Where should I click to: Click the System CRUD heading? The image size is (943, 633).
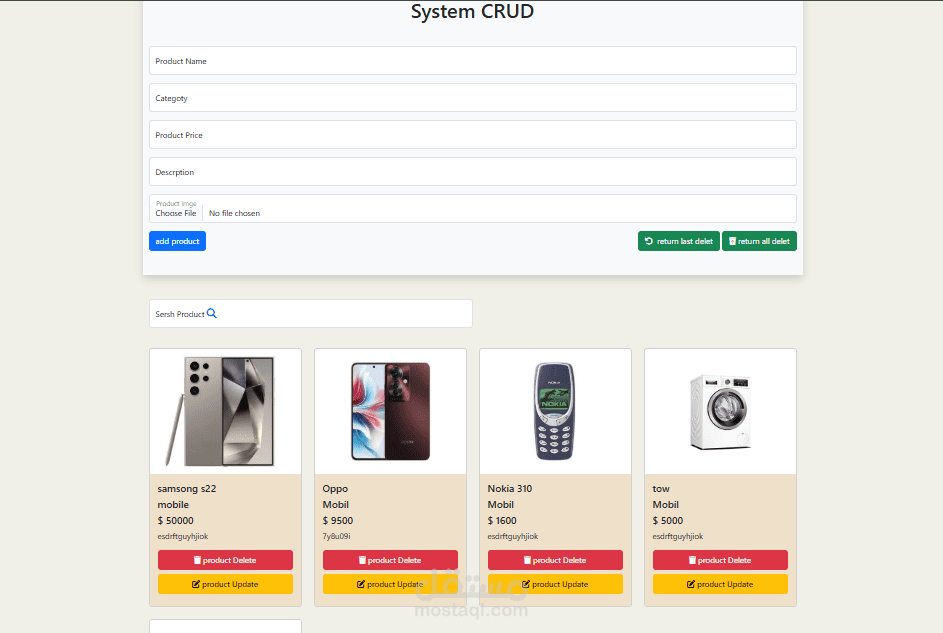click(472, 11)
